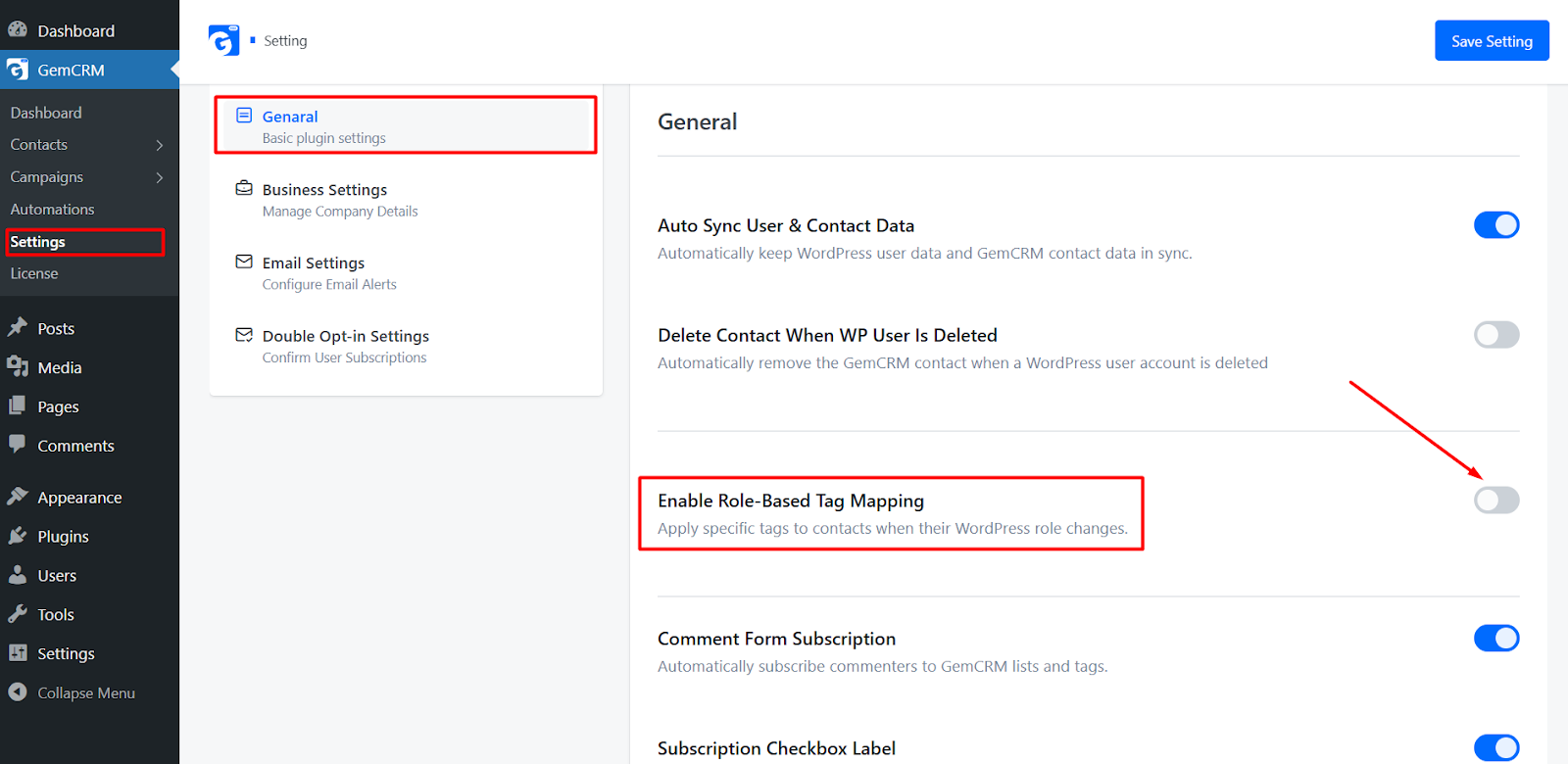Viewport: 1568px width, 764px height.
Task: Click the WordPress Dashboard gauge icon
Action: [18, 29]
